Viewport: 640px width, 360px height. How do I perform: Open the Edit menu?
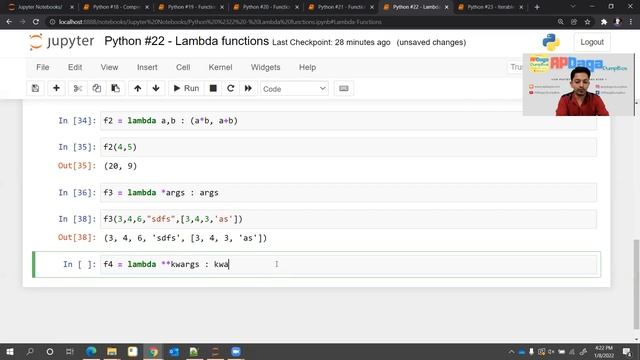(x=75, y=67)
